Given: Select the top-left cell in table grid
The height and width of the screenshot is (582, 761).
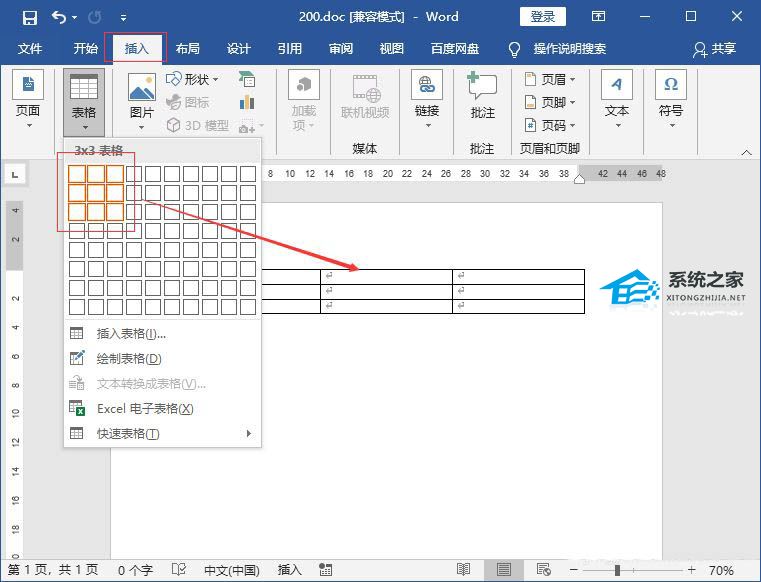Looking at the screenshot, I should pos(77,174).
